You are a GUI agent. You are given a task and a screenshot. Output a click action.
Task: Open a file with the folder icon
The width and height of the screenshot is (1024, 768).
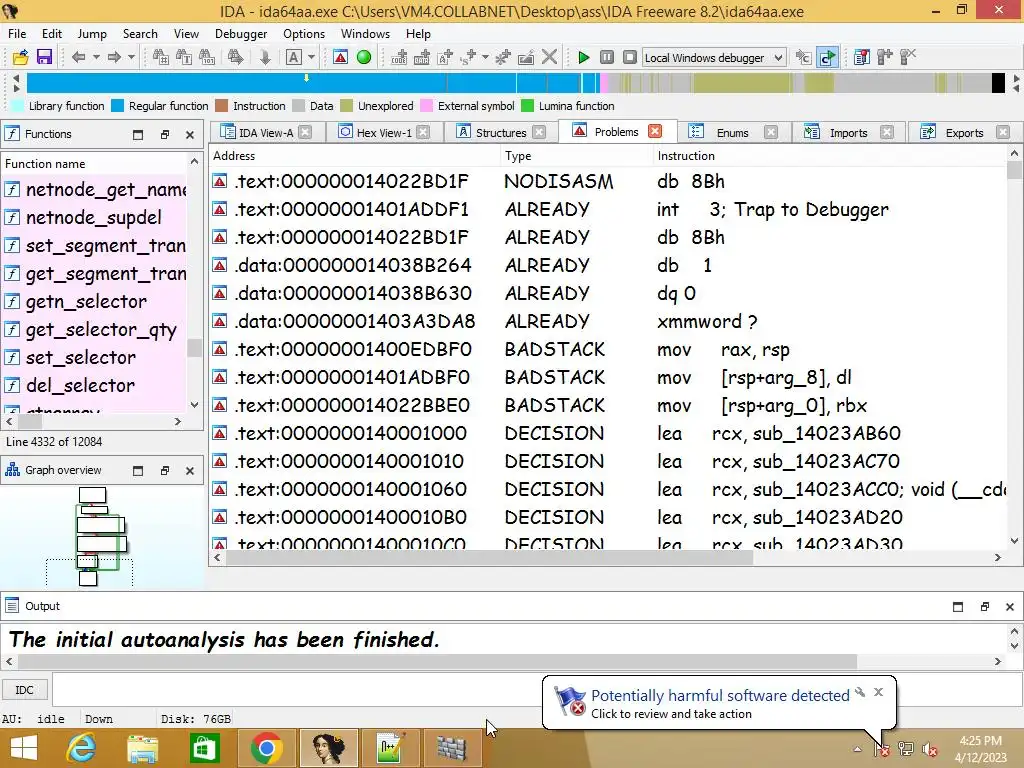click(20, 57)
